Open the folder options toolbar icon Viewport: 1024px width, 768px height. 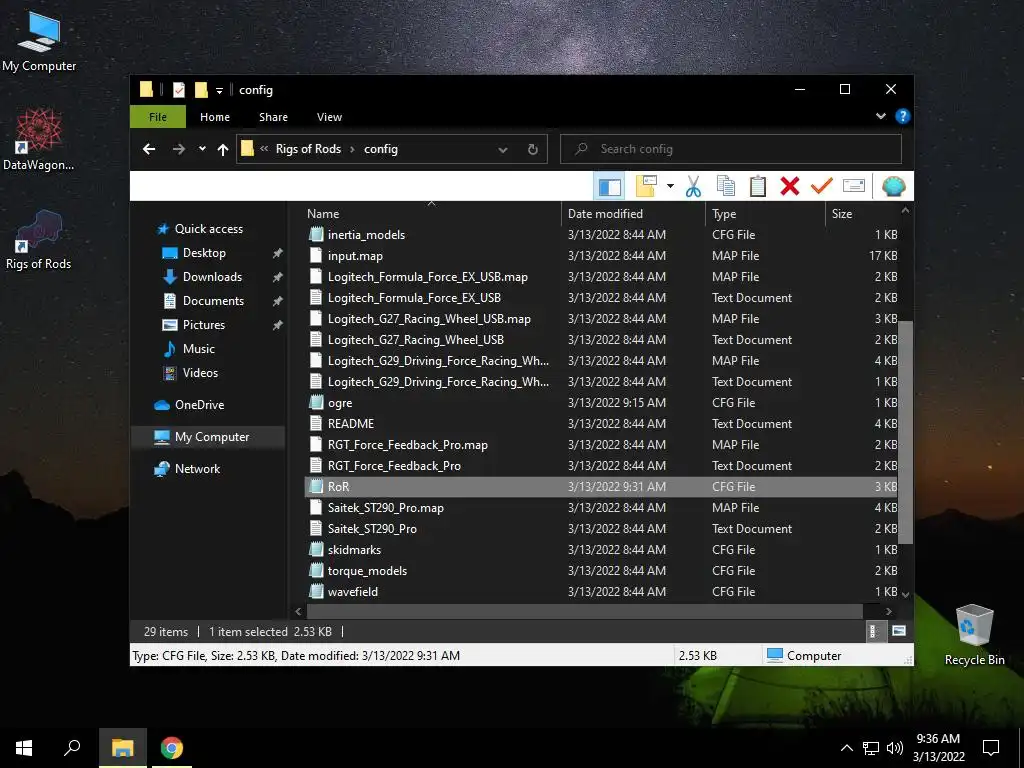[x=646, y=187]
